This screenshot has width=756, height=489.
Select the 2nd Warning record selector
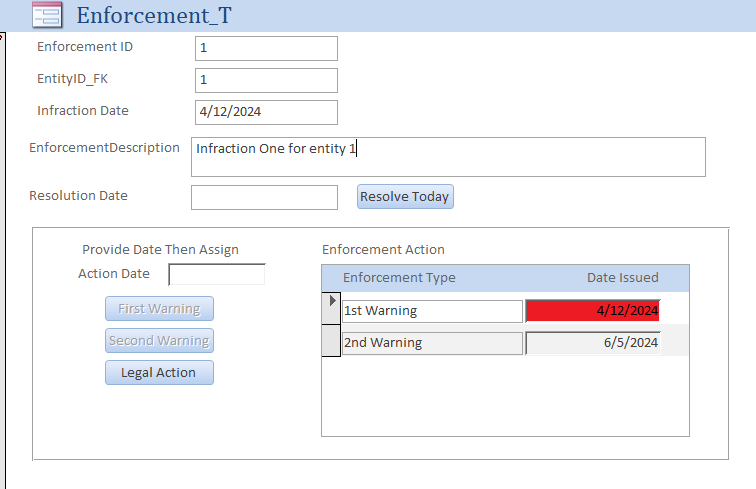tap(331, 342)
